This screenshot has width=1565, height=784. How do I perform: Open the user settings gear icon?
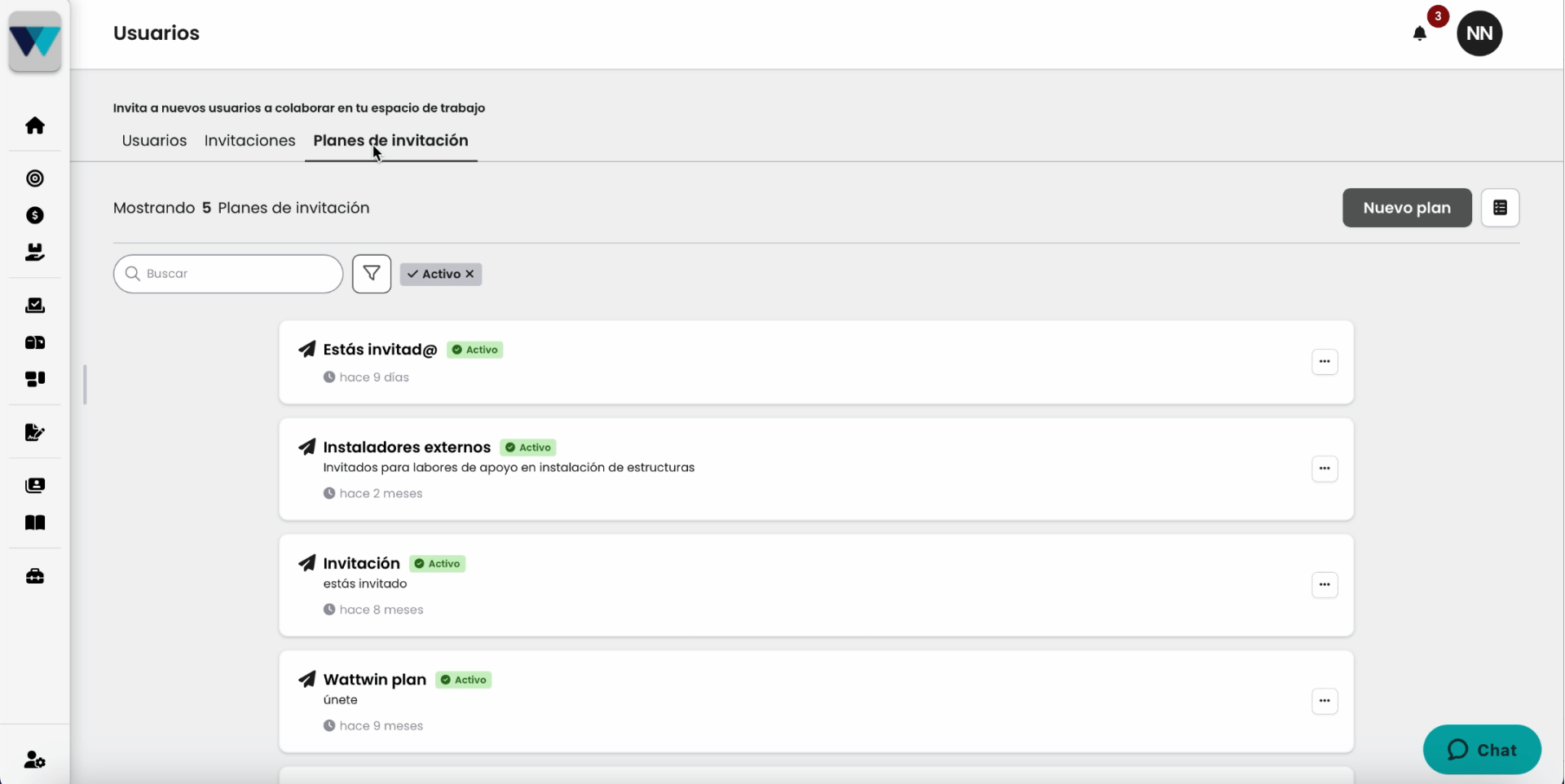point(35,760)
